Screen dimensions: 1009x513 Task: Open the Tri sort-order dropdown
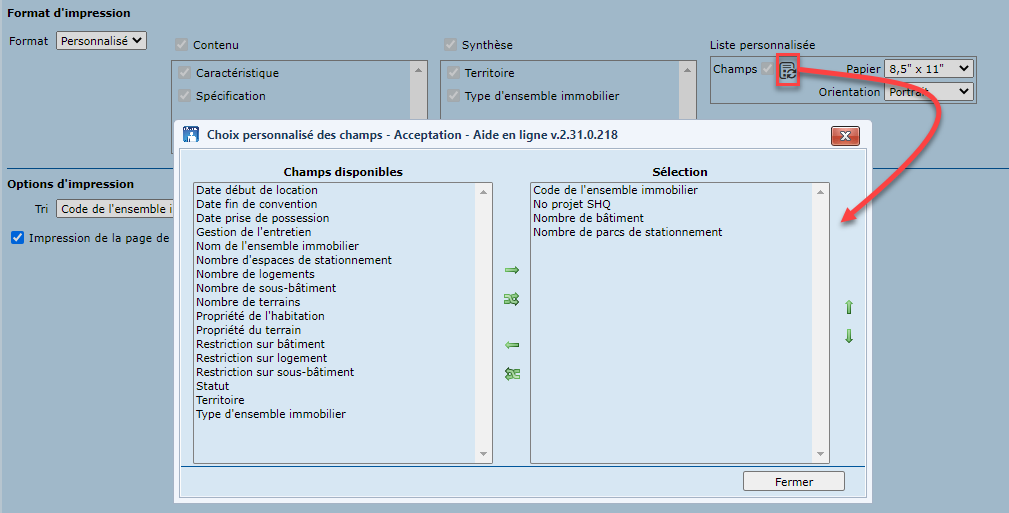click(115, 209)
